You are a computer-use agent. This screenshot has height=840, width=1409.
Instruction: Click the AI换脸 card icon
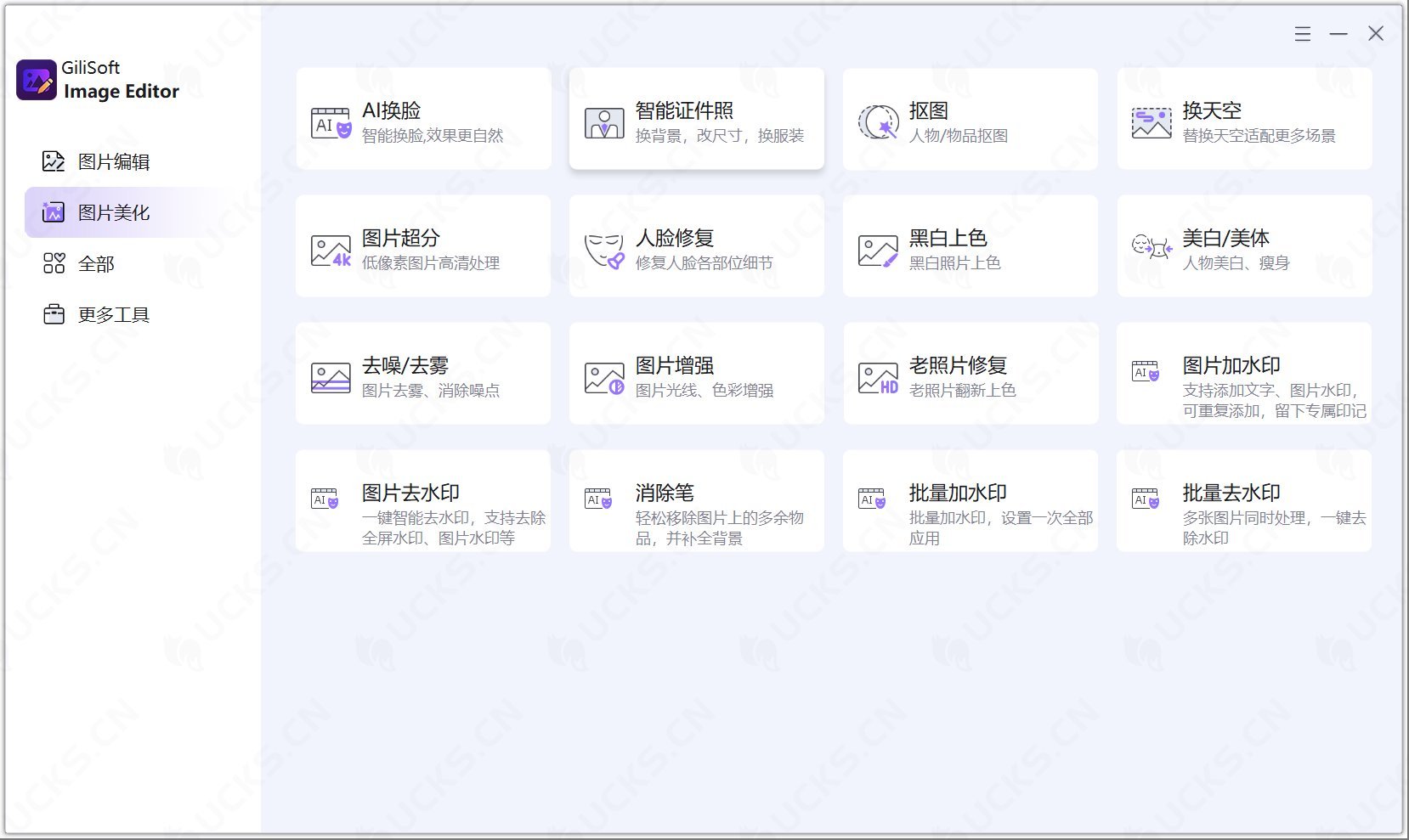pos(331,123)
